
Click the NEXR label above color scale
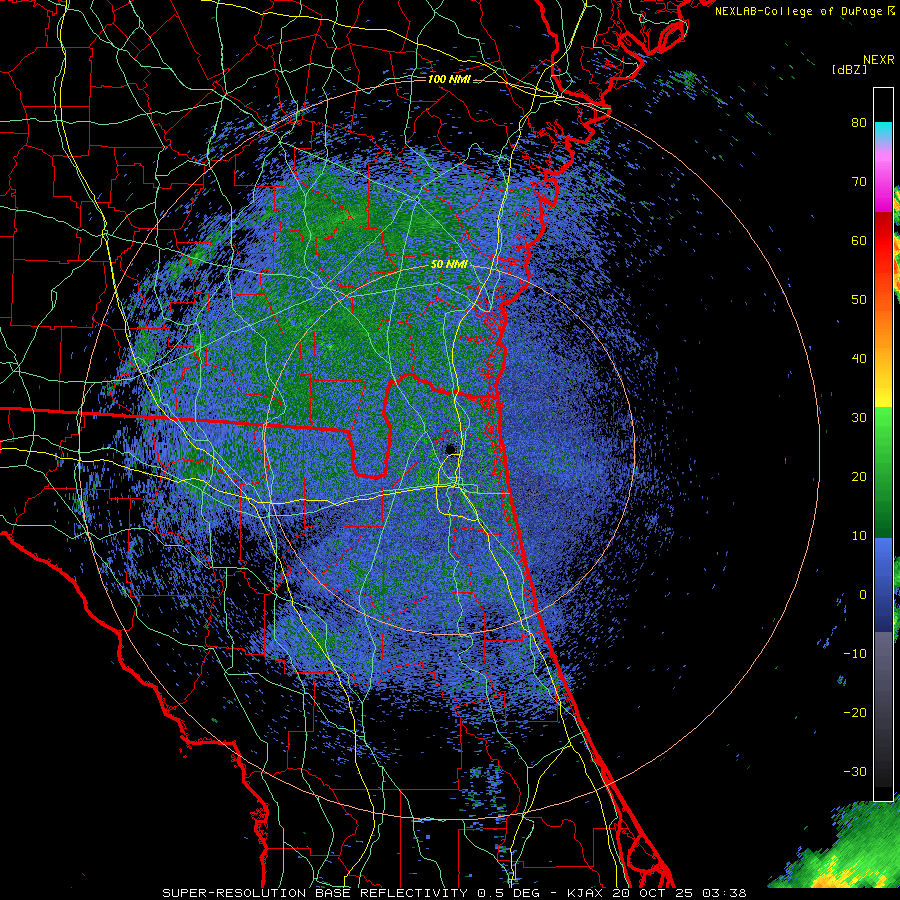pos(879,60)
